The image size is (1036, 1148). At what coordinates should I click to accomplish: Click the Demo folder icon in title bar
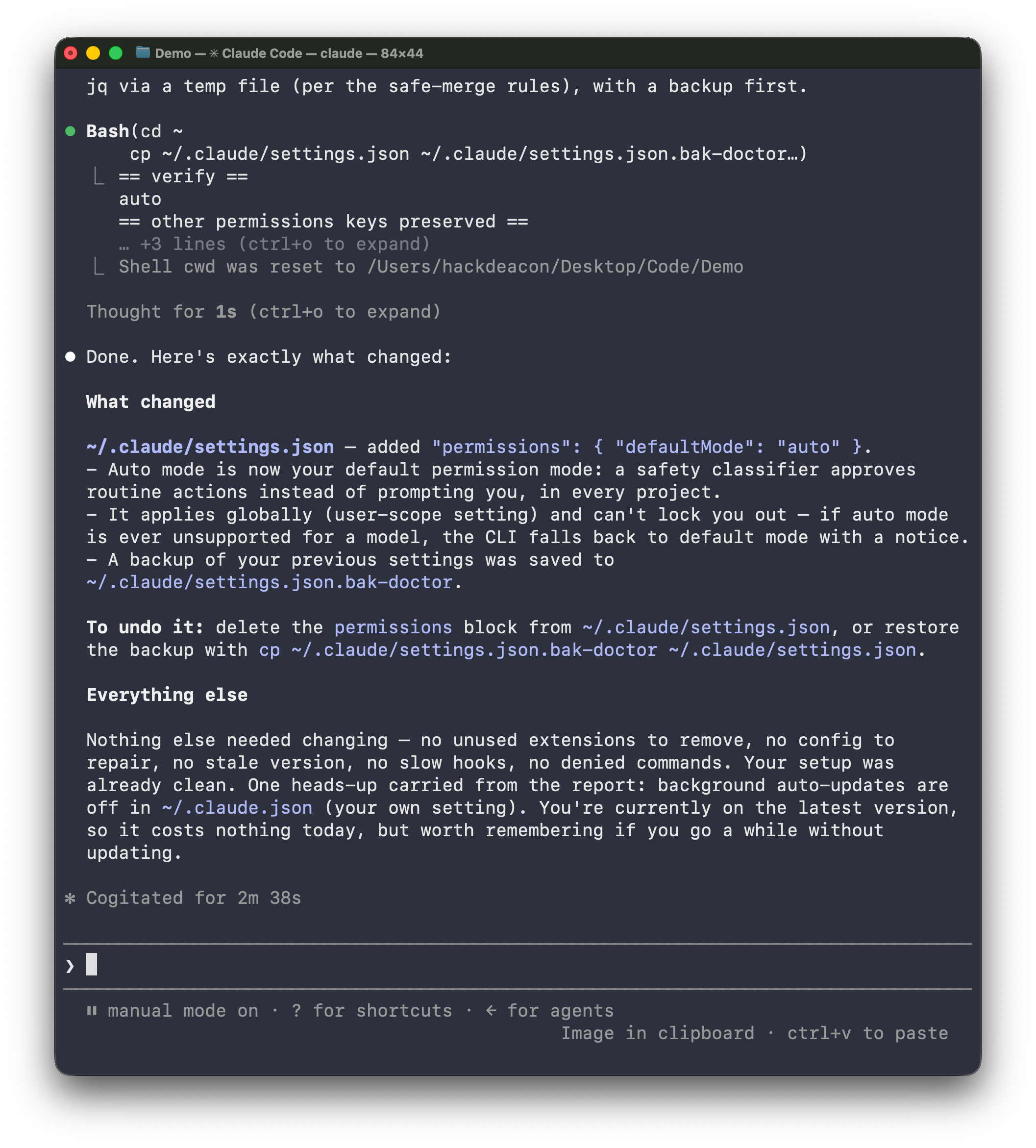click(x=143, y=53)
